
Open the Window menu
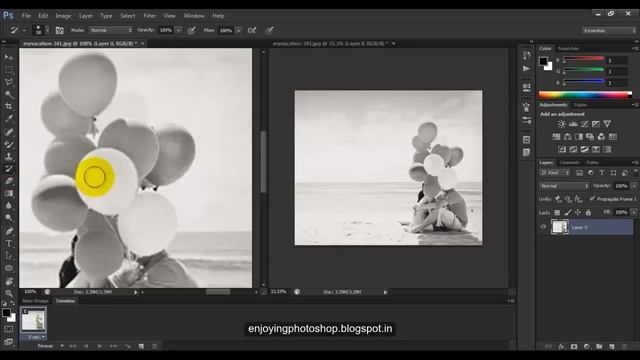tap(194, 16)
